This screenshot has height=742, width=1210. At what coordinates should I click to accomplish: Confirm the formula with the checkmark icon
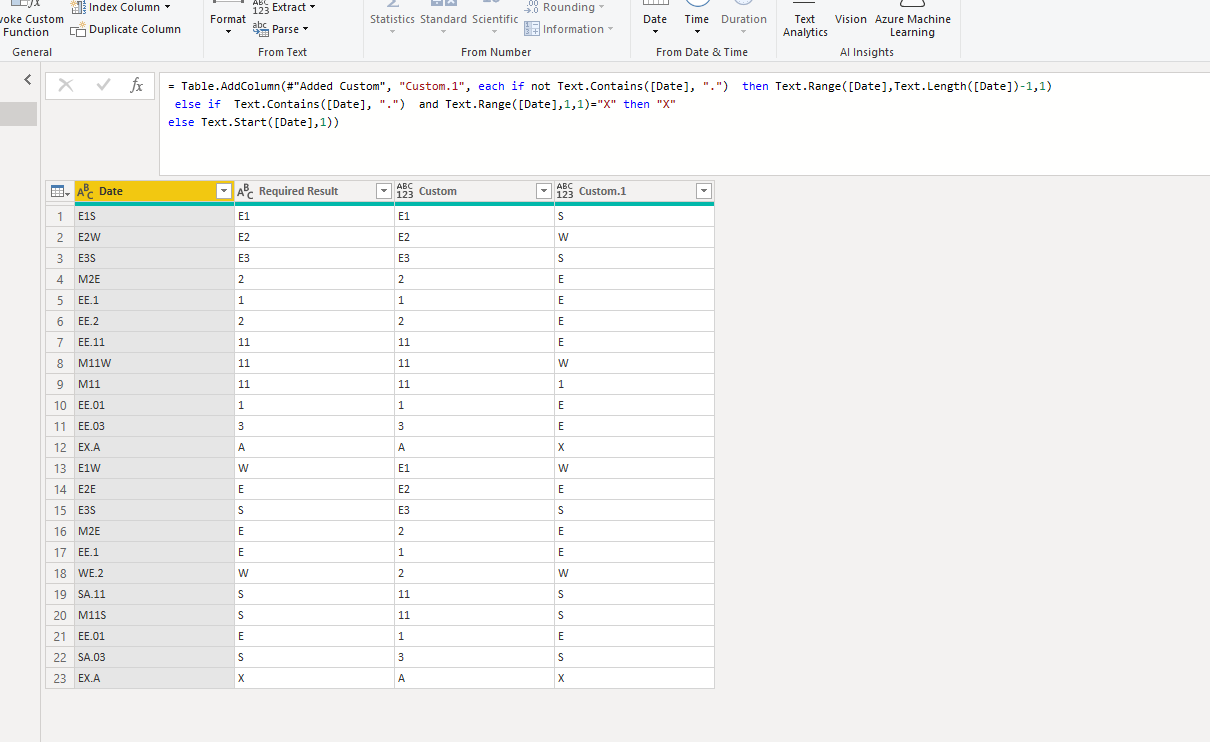[103, 86]
